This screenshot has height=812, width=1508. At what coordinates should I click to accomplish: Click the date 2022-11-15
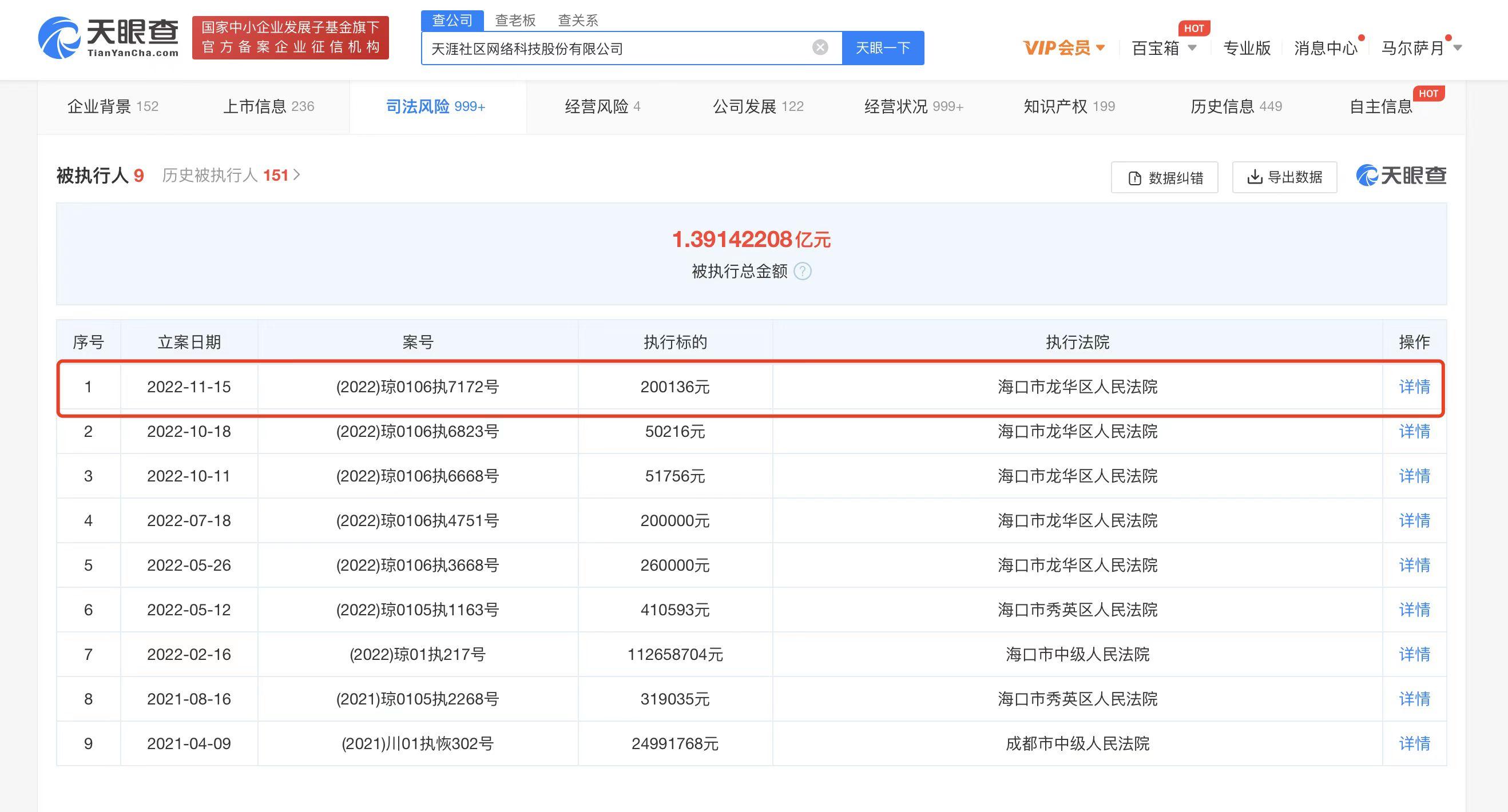[189, 387]
